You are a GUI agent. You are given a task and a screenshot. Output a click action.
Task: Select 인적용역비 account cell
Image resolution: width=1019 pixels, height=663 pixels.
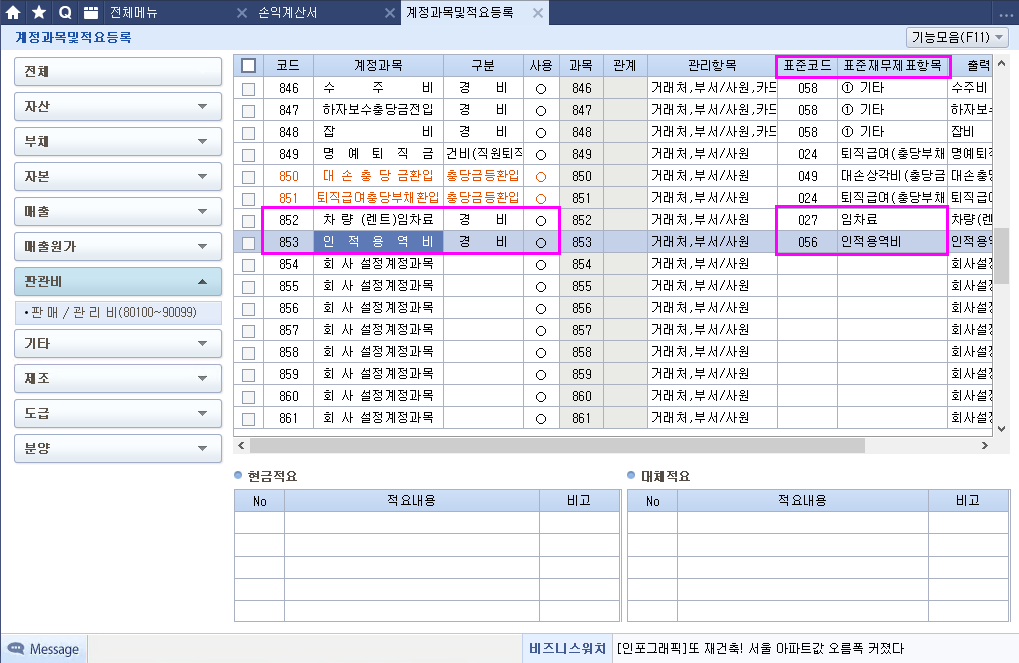coord(378,242)
